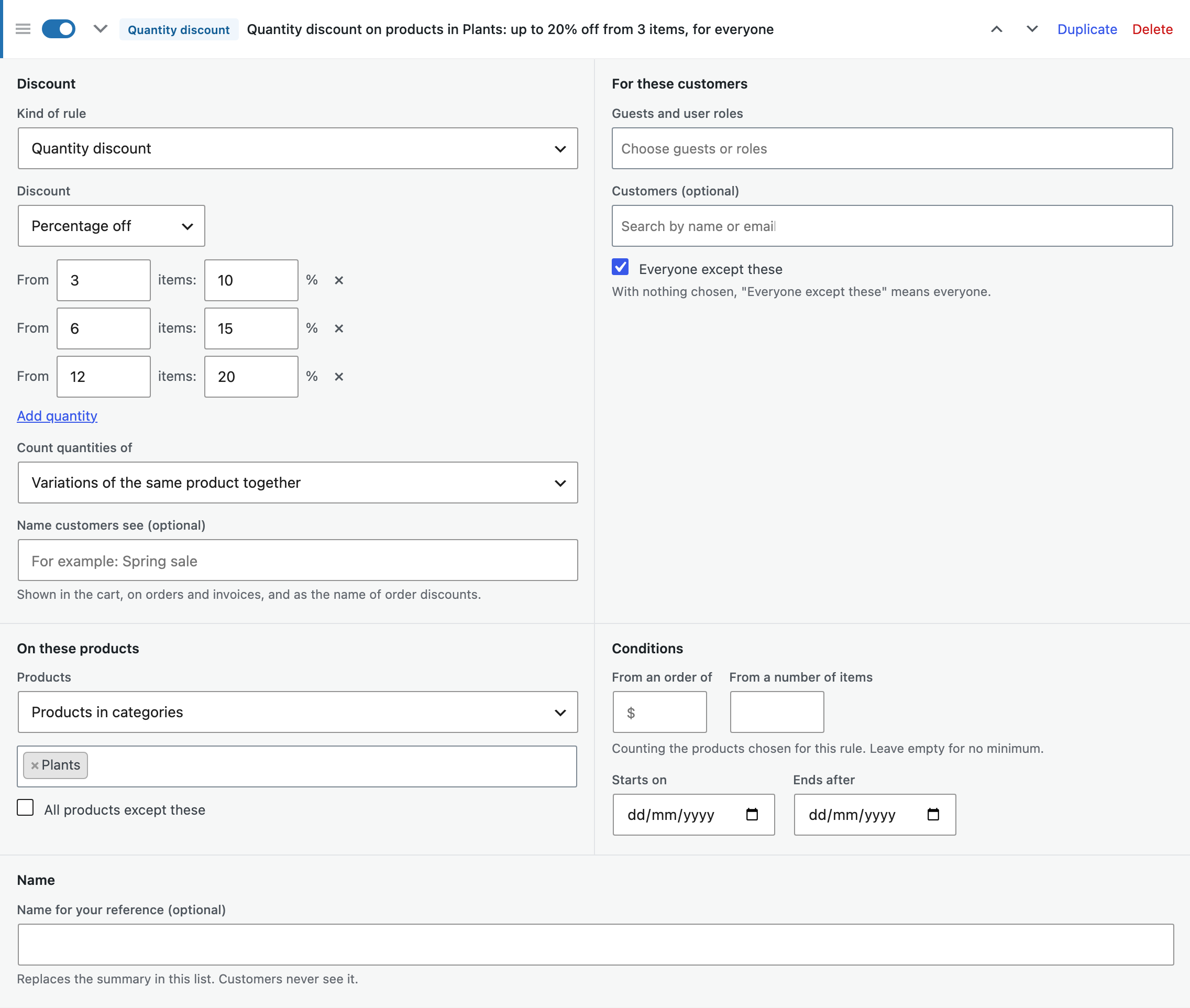Click the Name customers see field
Viewport: 1190px width, 1008px height.
coord(298,561)
